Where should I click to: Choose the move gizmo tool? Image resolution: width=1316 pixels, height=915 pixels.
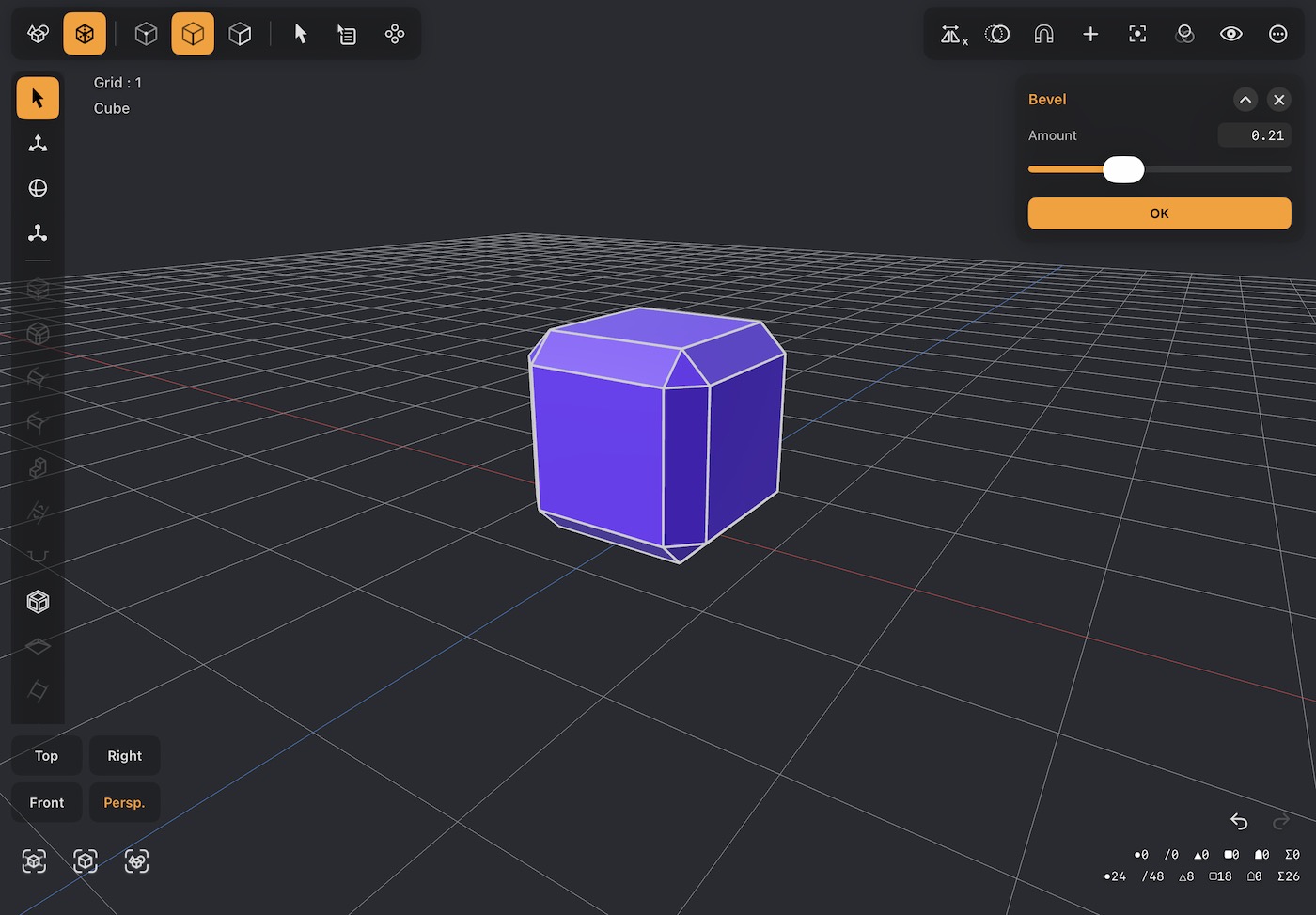coord(38,143)
